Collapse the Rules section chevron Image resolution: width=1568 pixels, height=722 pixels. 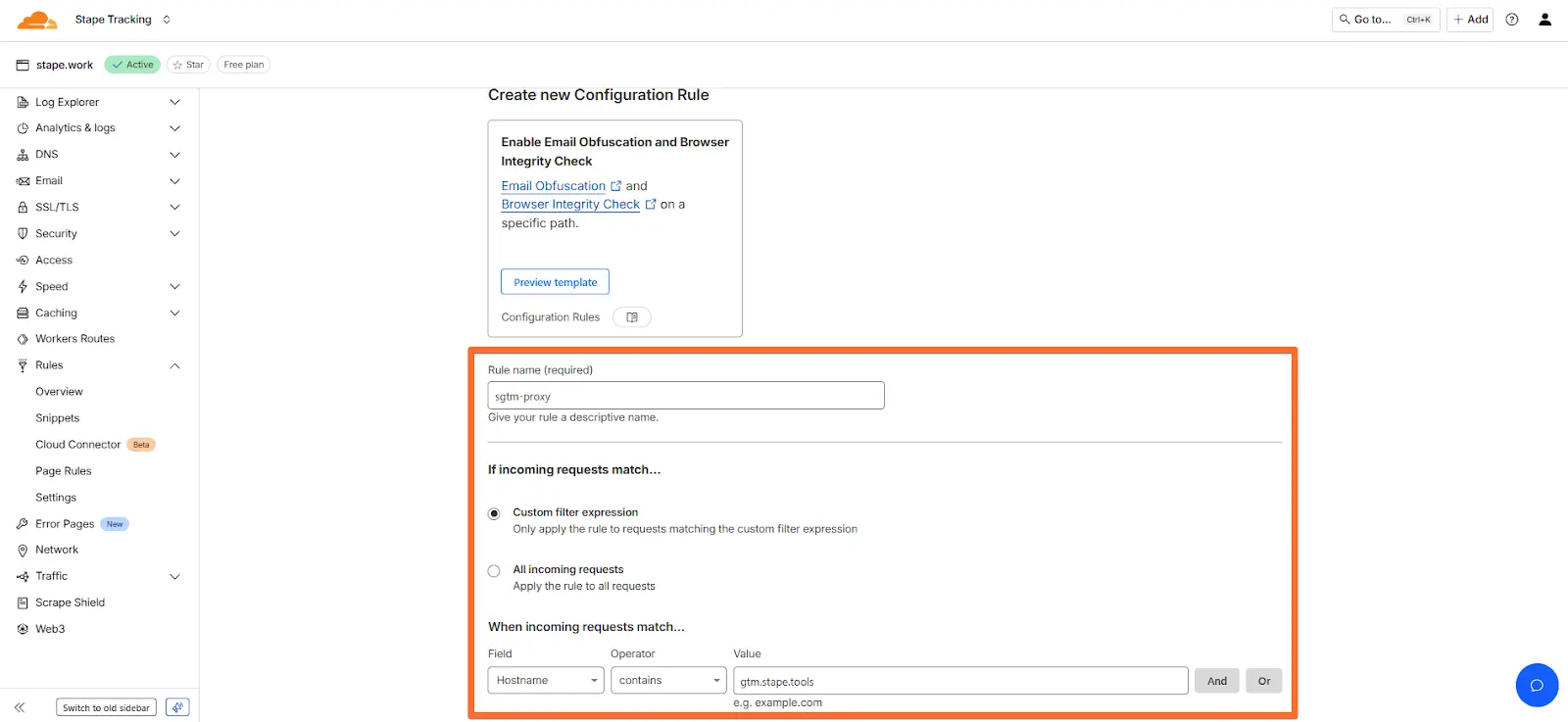click(x=175, y=365)
